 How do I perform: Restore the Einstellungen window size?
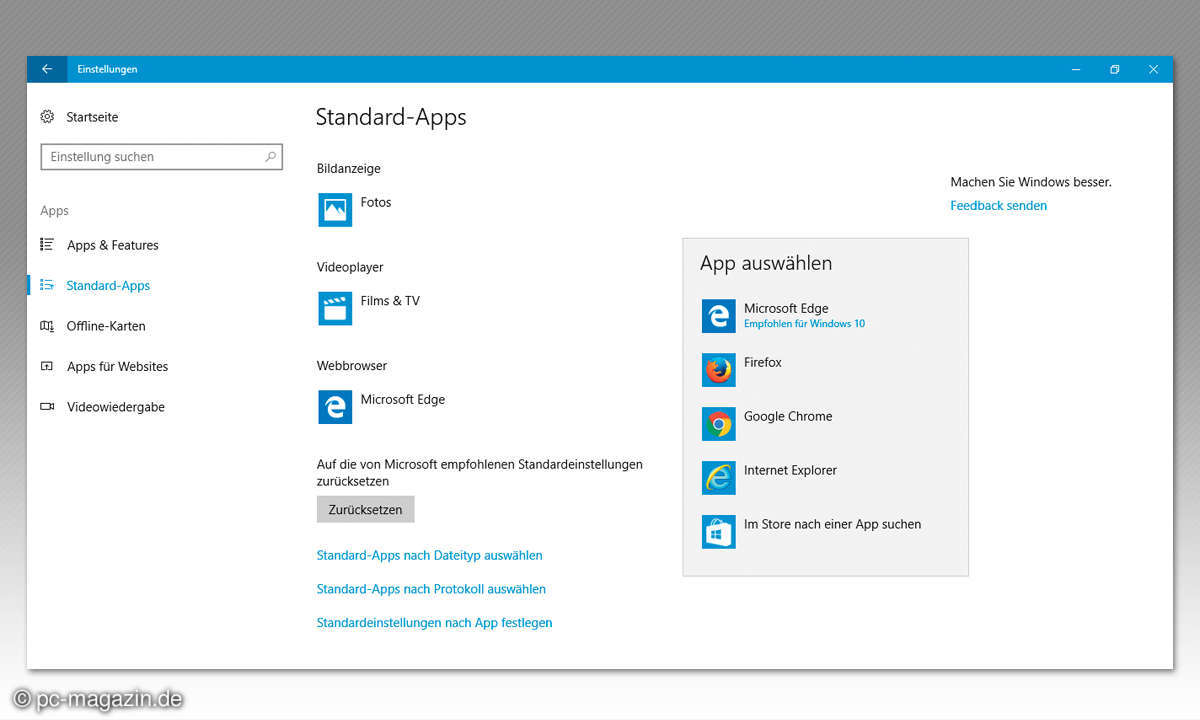coord(1114,69)
